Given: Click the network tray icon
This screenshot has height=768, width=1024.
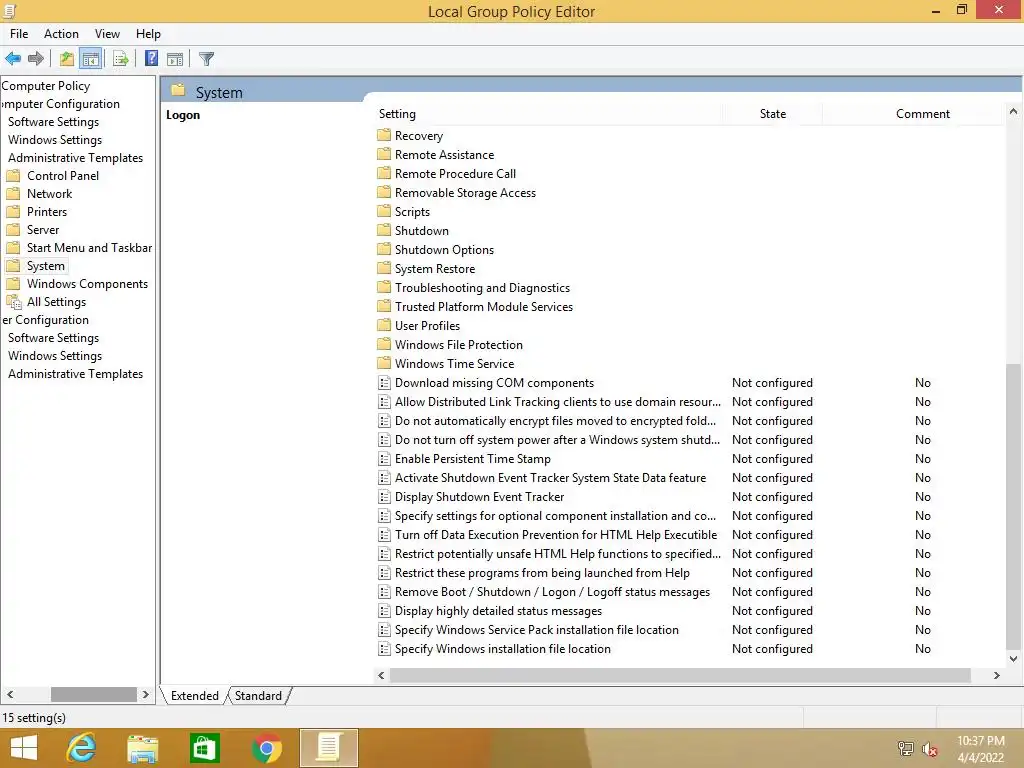Looking at the screenshot, I should point(906,749).
